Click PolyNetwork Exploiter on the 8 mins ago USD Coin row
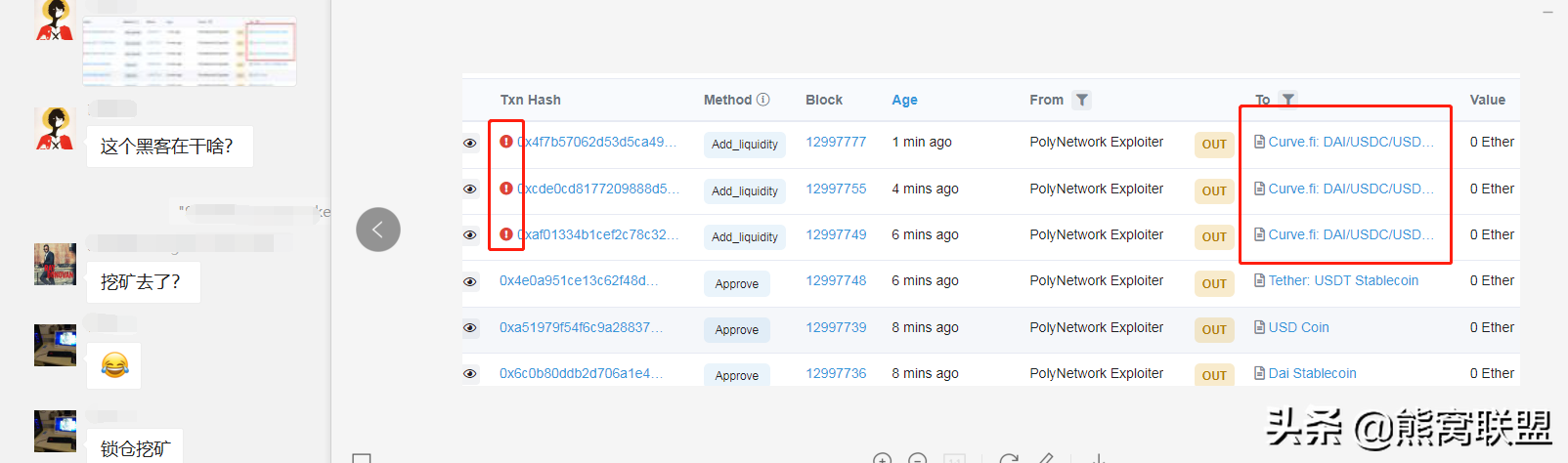Viewport: 1568px width, 463px height. pyautogui.click(x=1096, y=327)
